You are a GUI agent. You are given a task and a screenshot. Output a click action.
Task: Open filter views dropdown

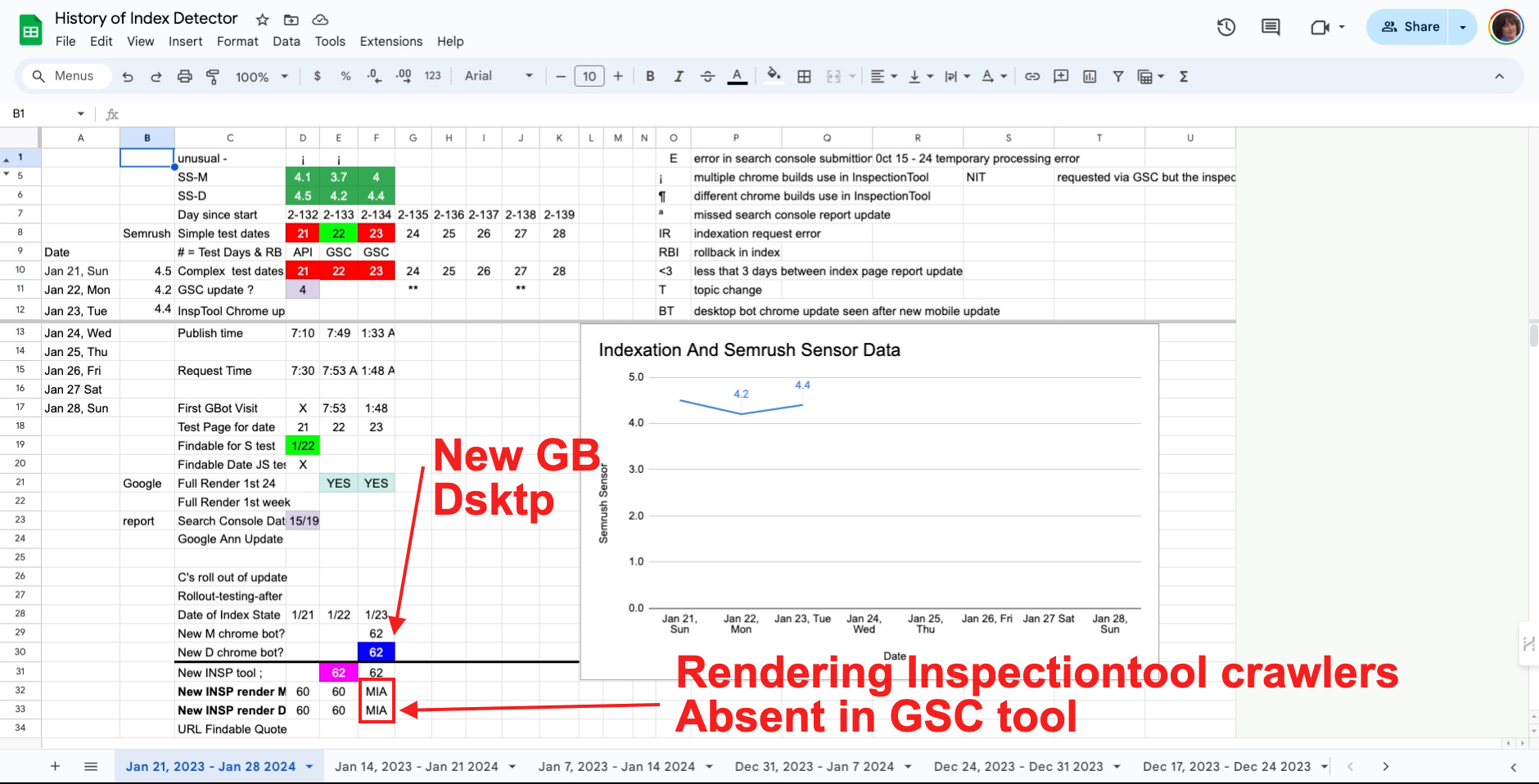tap(1151, 76)
